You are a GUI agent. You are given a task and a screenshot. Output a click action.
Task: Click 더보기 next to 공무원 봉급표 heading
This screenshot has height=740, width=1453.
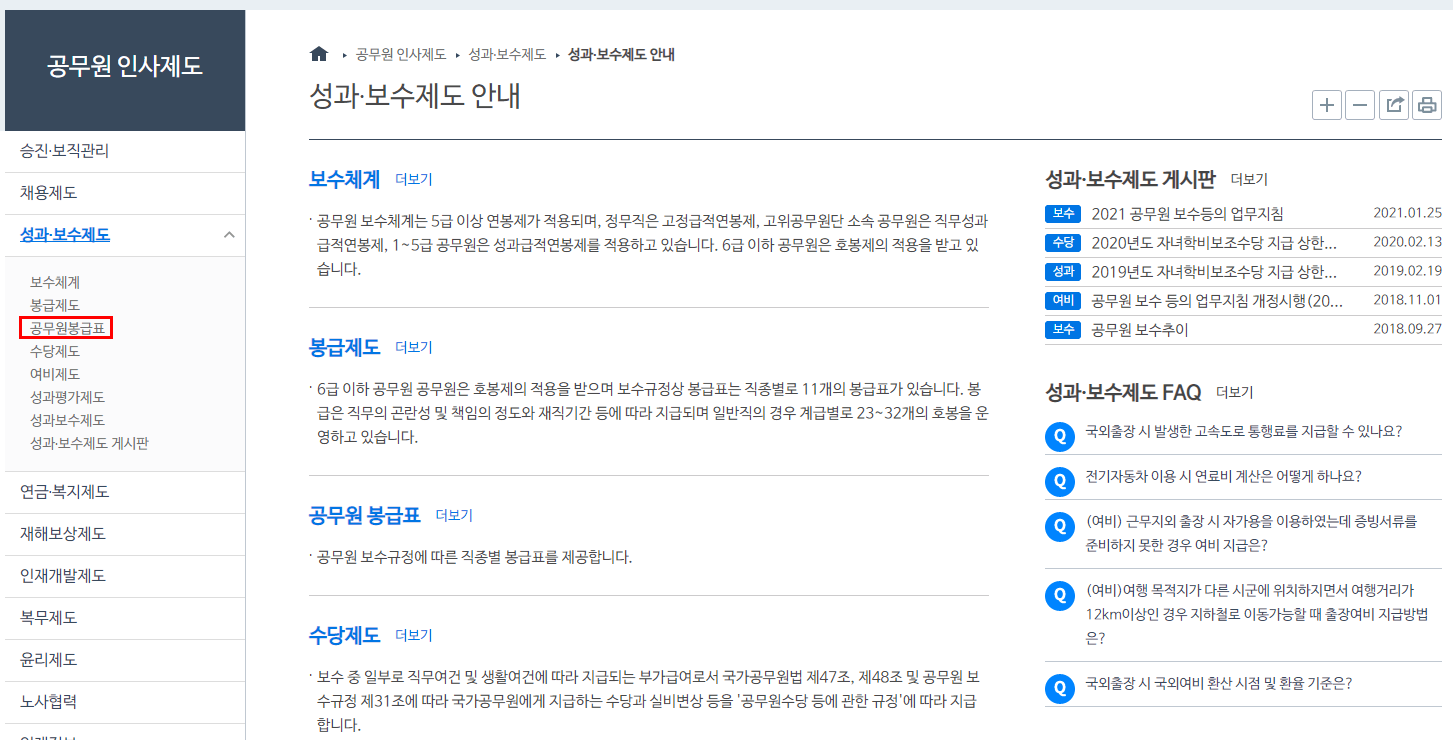(x=454, y=515)
